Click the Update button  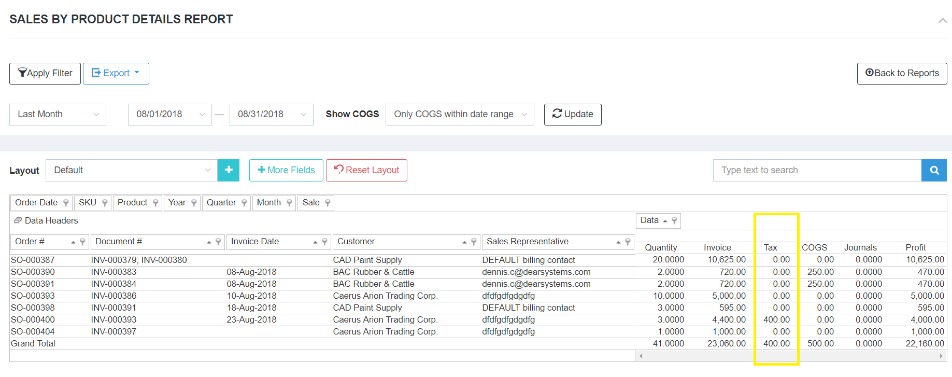(x=573, y=114)
